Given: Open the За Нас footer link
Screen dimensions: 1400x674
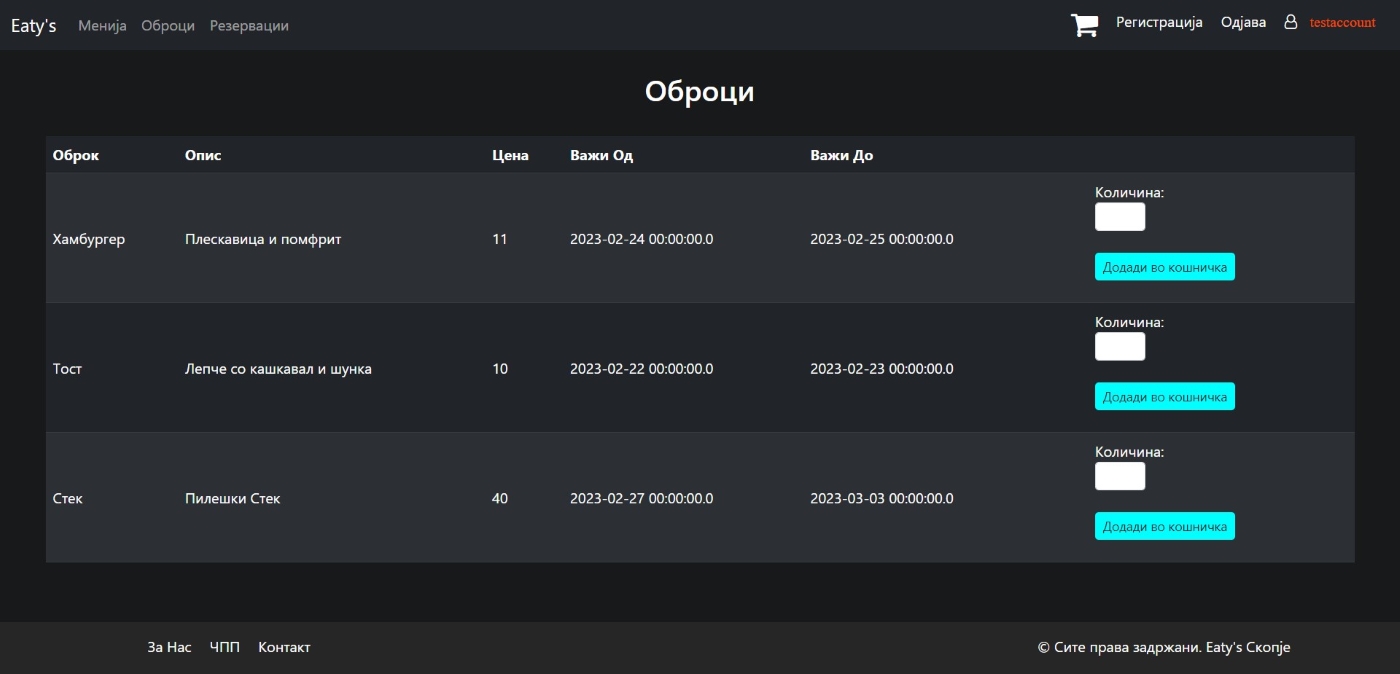Looking at the screenshot, I should pos(169,648).
